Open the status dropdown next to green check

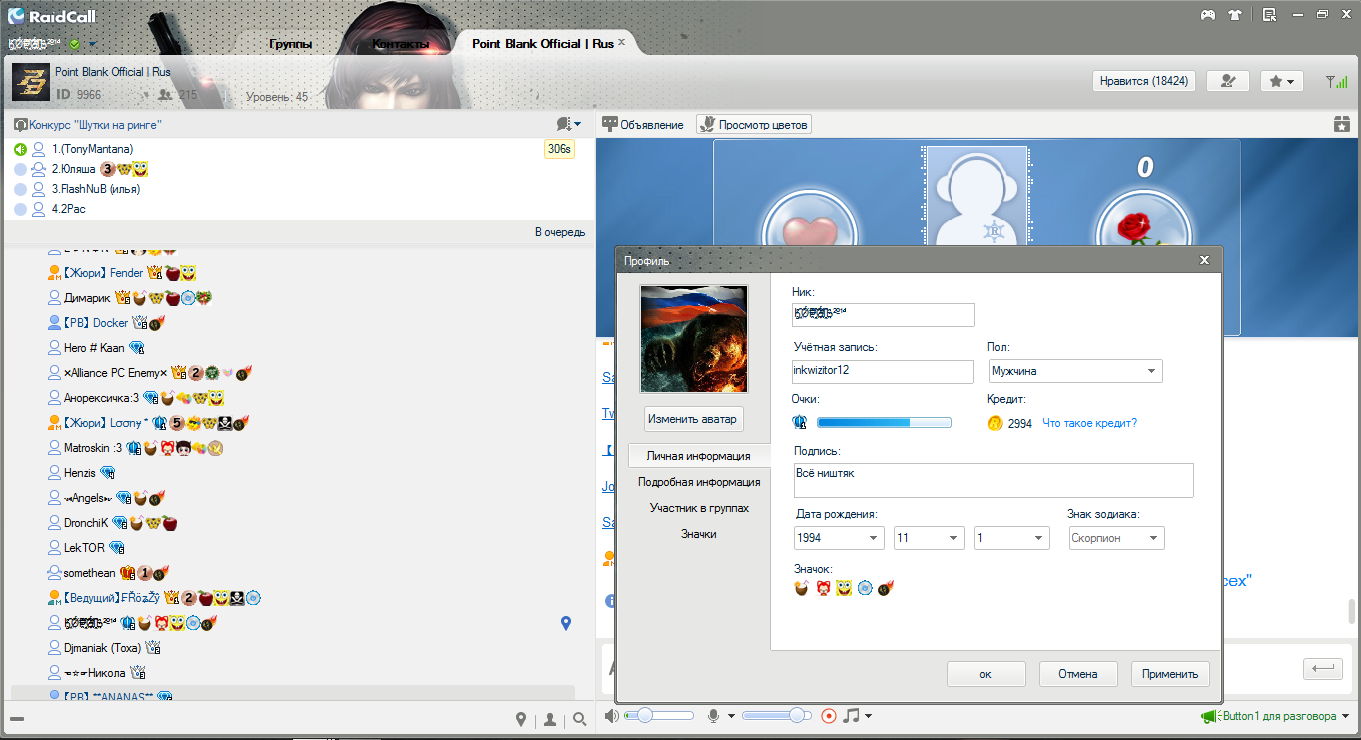coord(93,44)
